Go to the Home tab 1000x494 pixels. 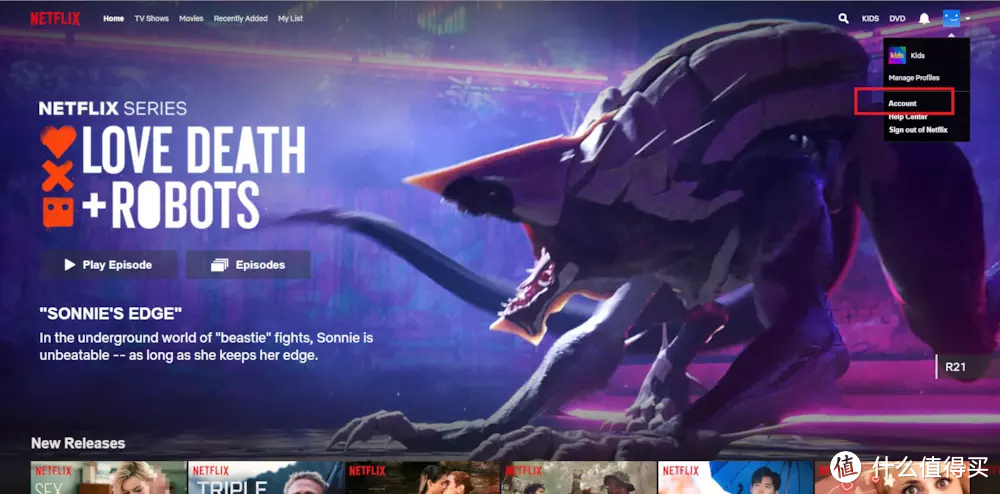click(x=114, y=18)
